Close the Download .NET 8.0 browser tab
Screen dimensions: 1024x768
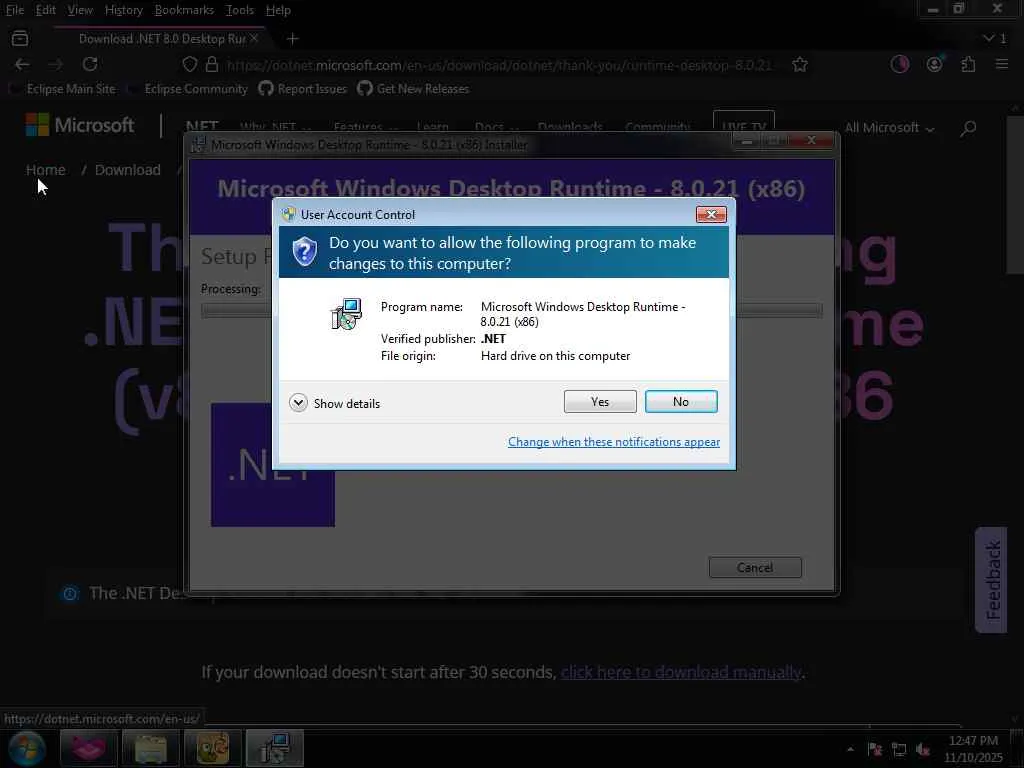[254, 39]
